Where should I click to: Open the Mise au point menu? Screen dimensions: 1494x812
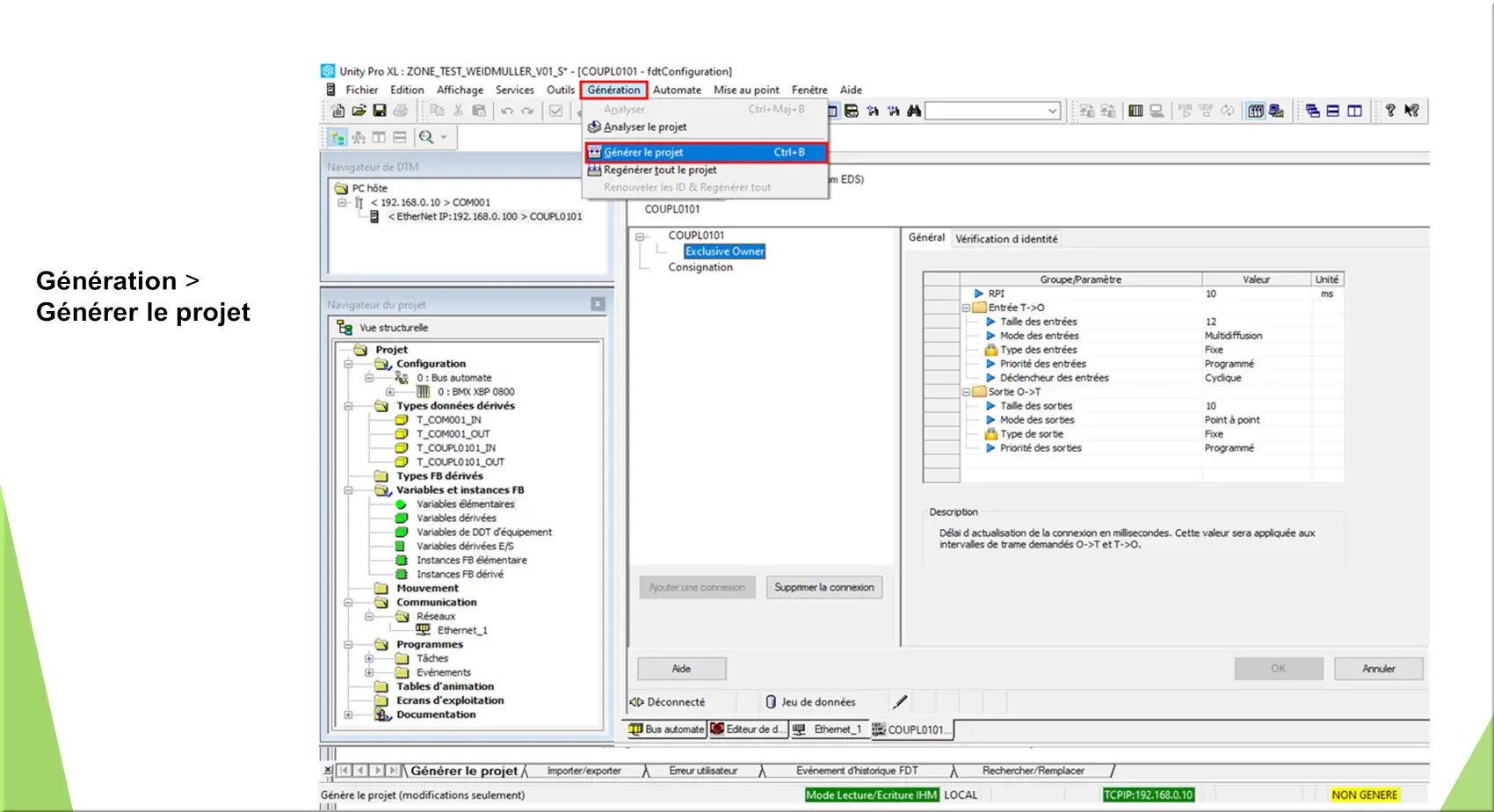coord(746,90)
